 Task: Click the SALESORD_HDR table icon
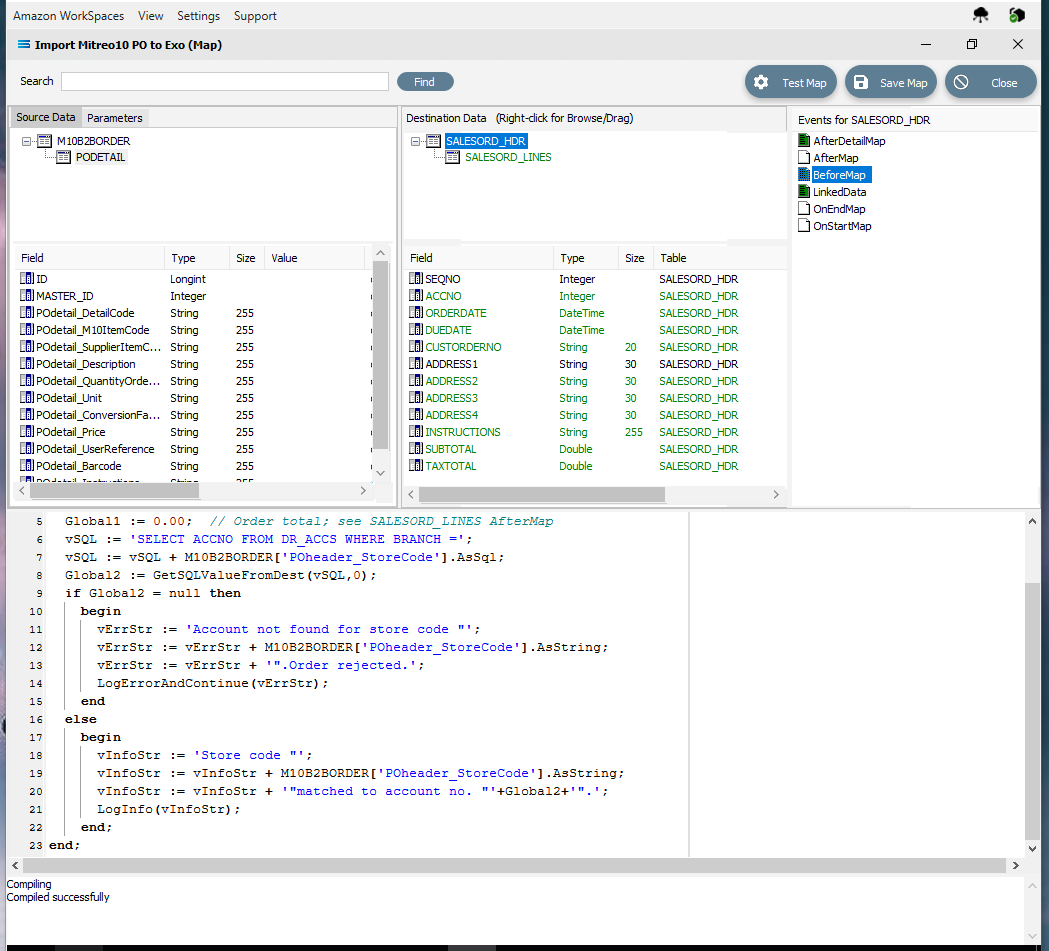click(x=434, y=141)
